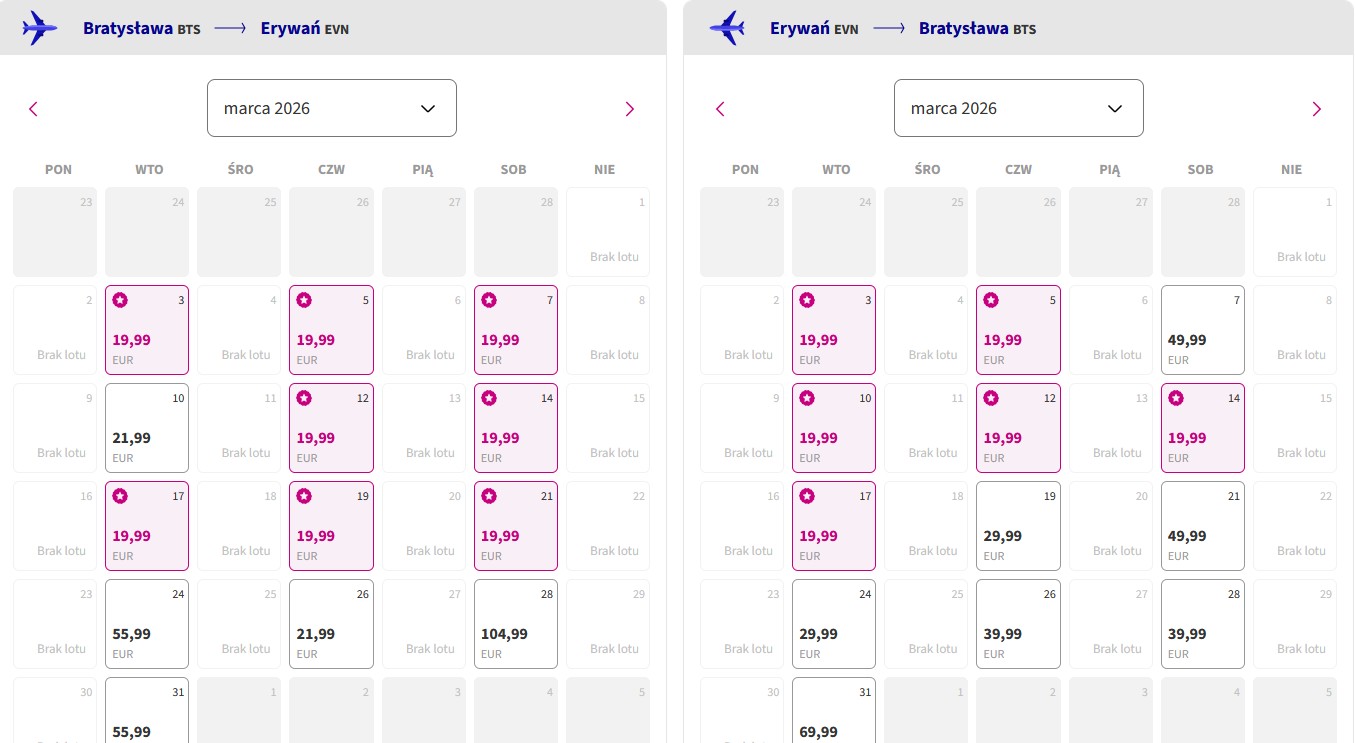The height and width of the screenshot is (743, 1355).
Task: Click the airplane icon beside Bratysława BTS
Action: click(40, 28)
